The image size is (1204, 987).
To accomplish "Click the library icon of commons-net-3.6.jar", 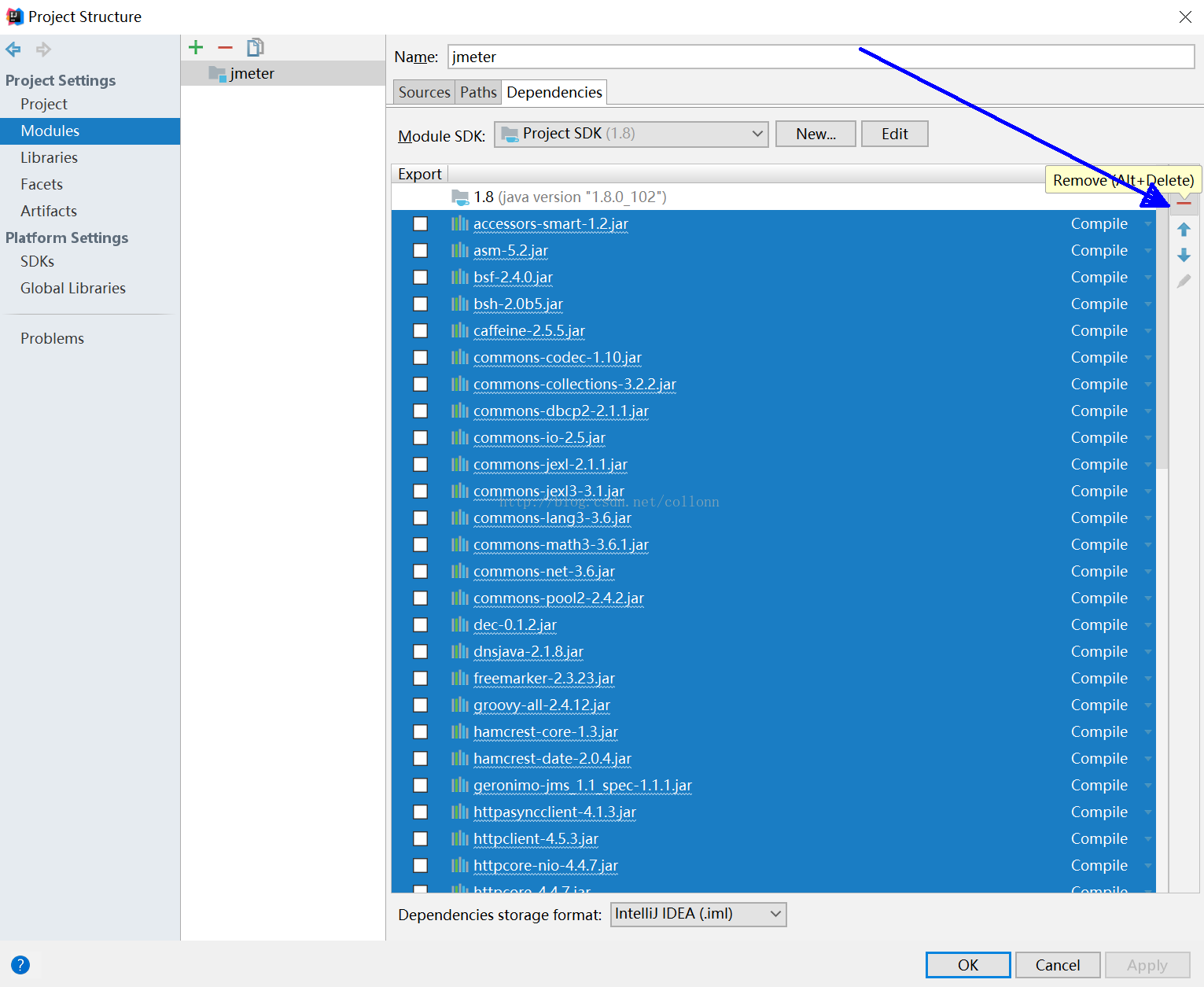I will [460, 571].
